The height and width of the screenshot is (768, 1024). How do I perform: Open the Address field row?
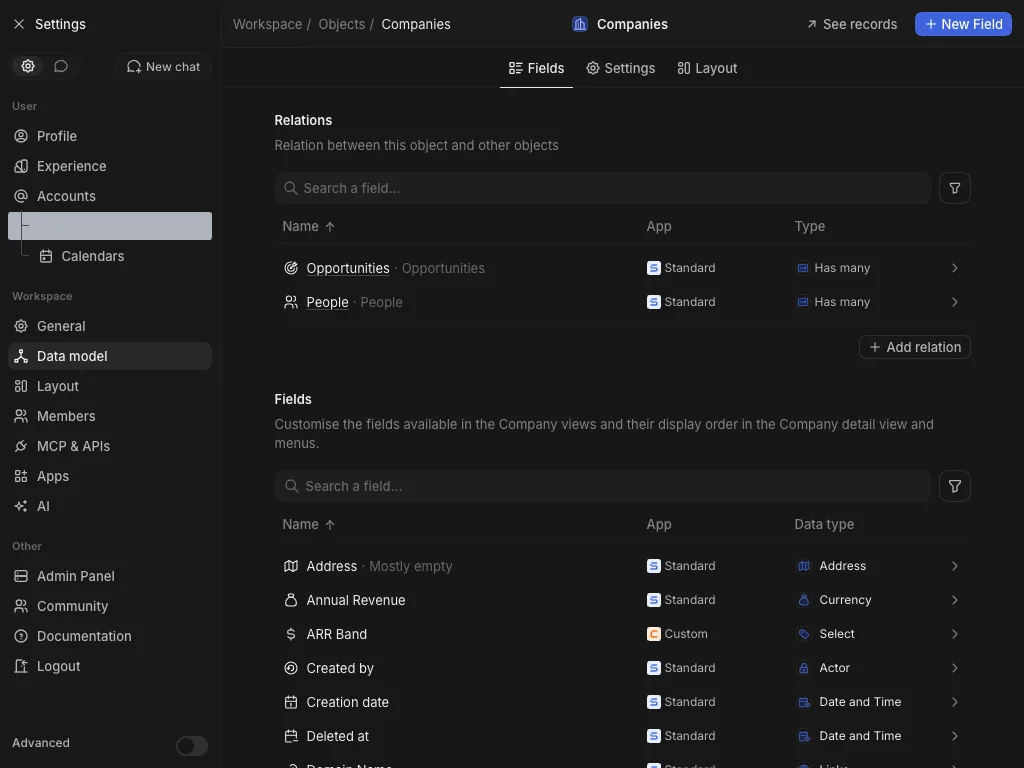click(x=623, y=566)
